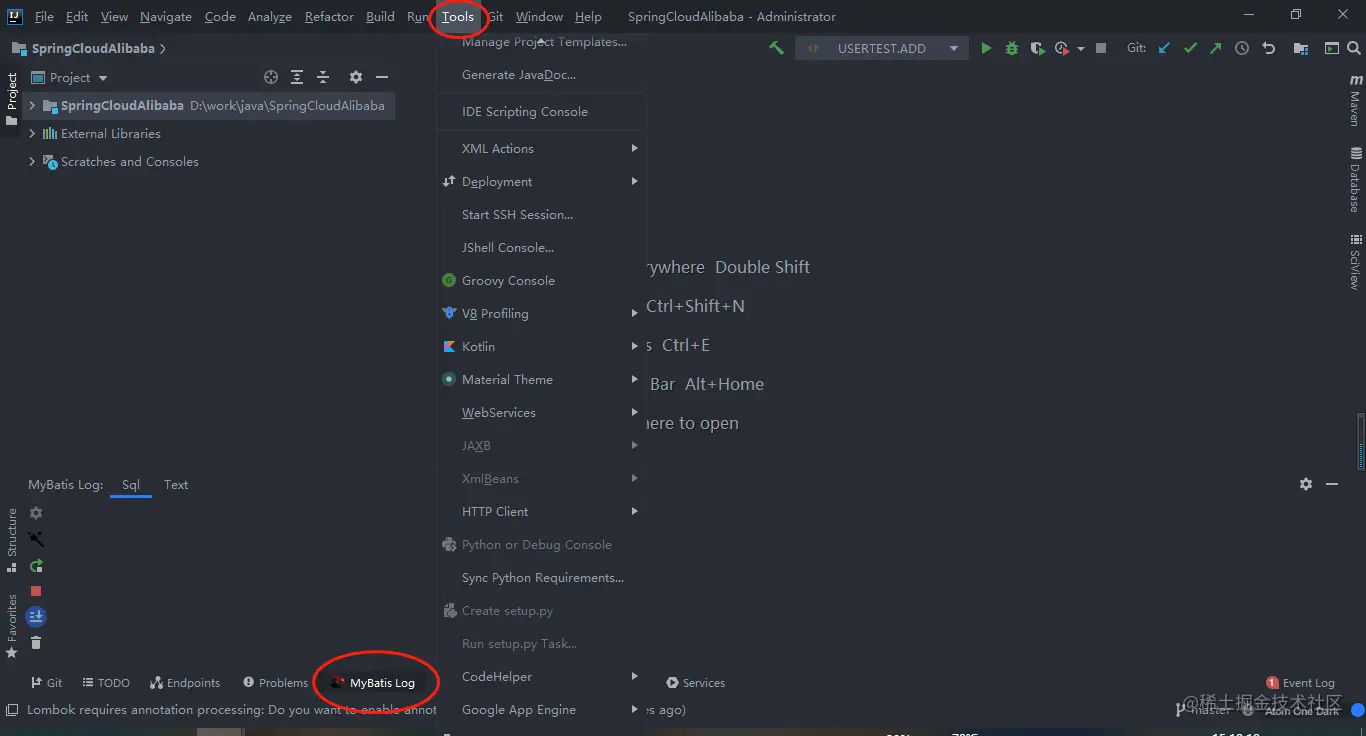The width and height of the screenshot is (1366, 736).
Task: Push commits with the green Git arrow
Action: tap(1215, 48)
